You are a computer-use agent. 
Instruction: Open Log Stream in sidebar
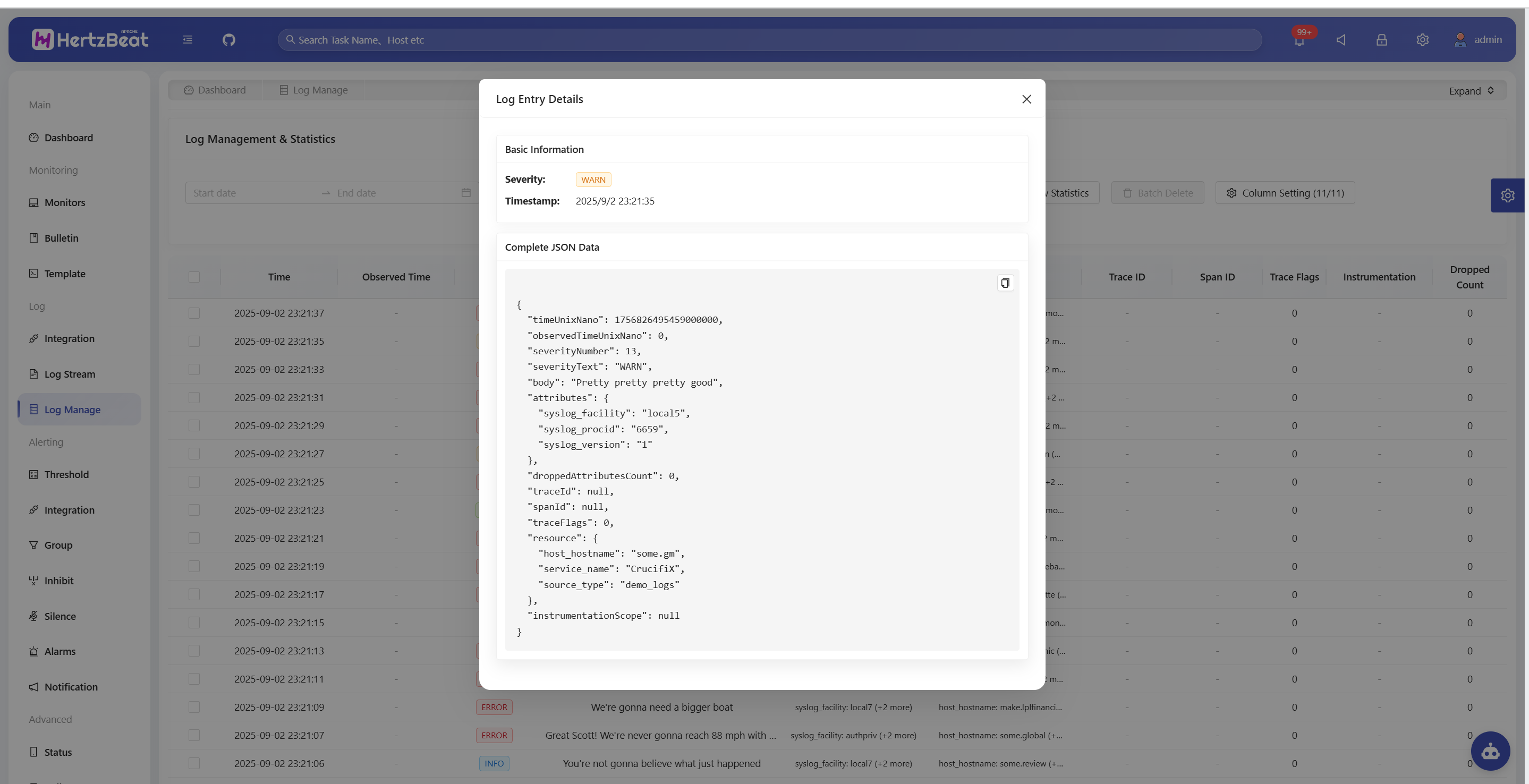click(x=70, y=374)
